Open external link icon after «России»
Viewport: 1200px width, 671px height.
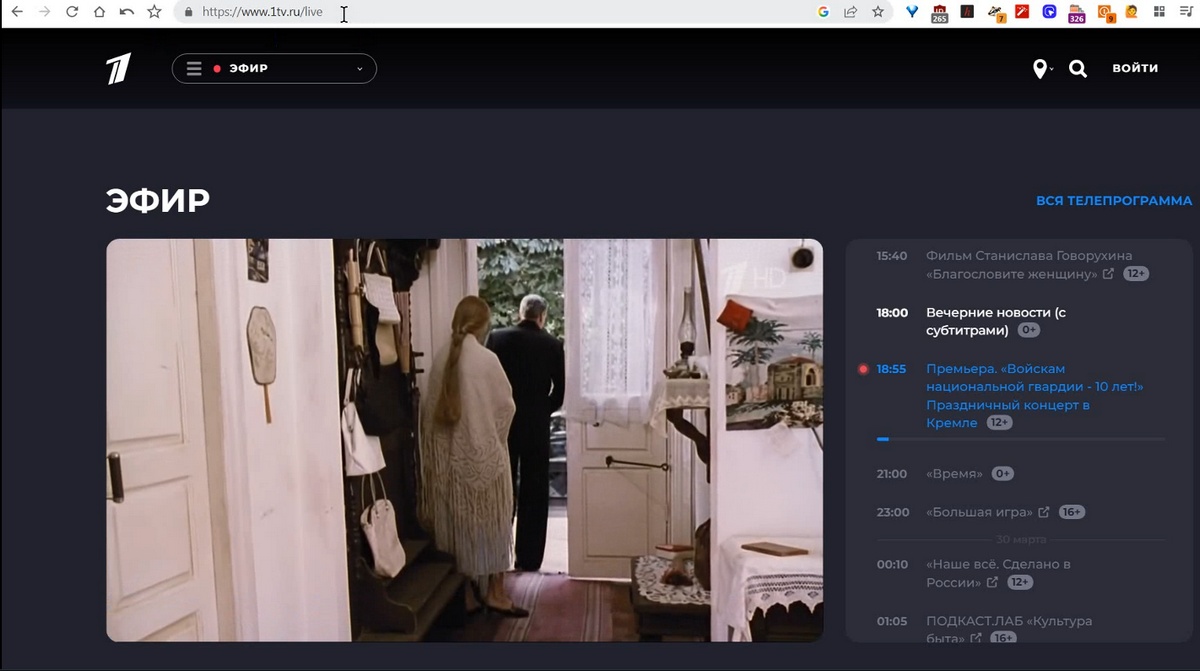(x=992, y=582)
